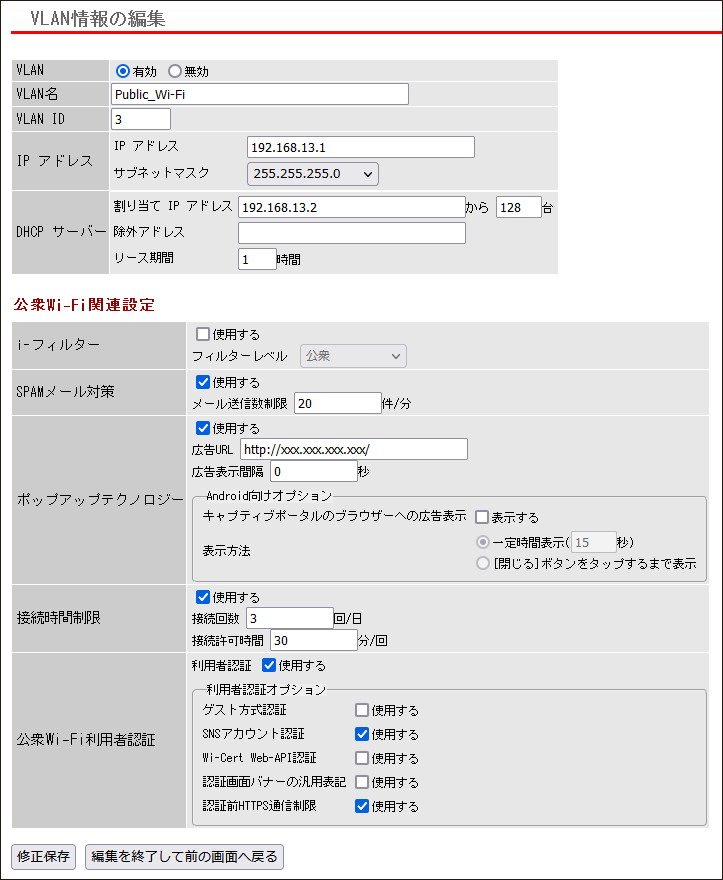This screenshot has width=723, height=880.
Task: Select [閉じる]ボタンをタップするまで表示 radio option
Action: 483,563
